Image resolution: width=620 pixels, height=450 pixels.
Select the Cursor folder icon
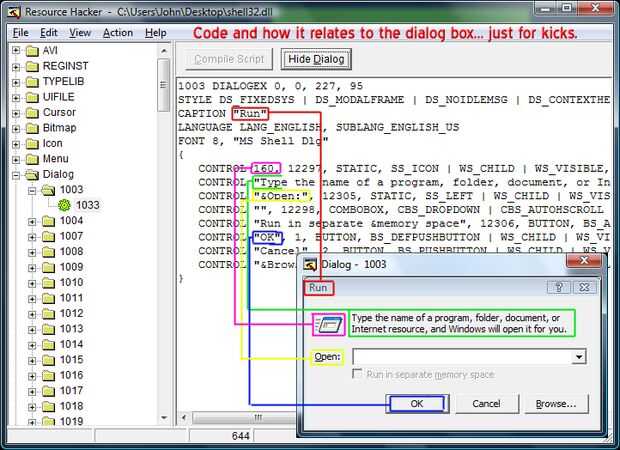(x=32, y=113)
